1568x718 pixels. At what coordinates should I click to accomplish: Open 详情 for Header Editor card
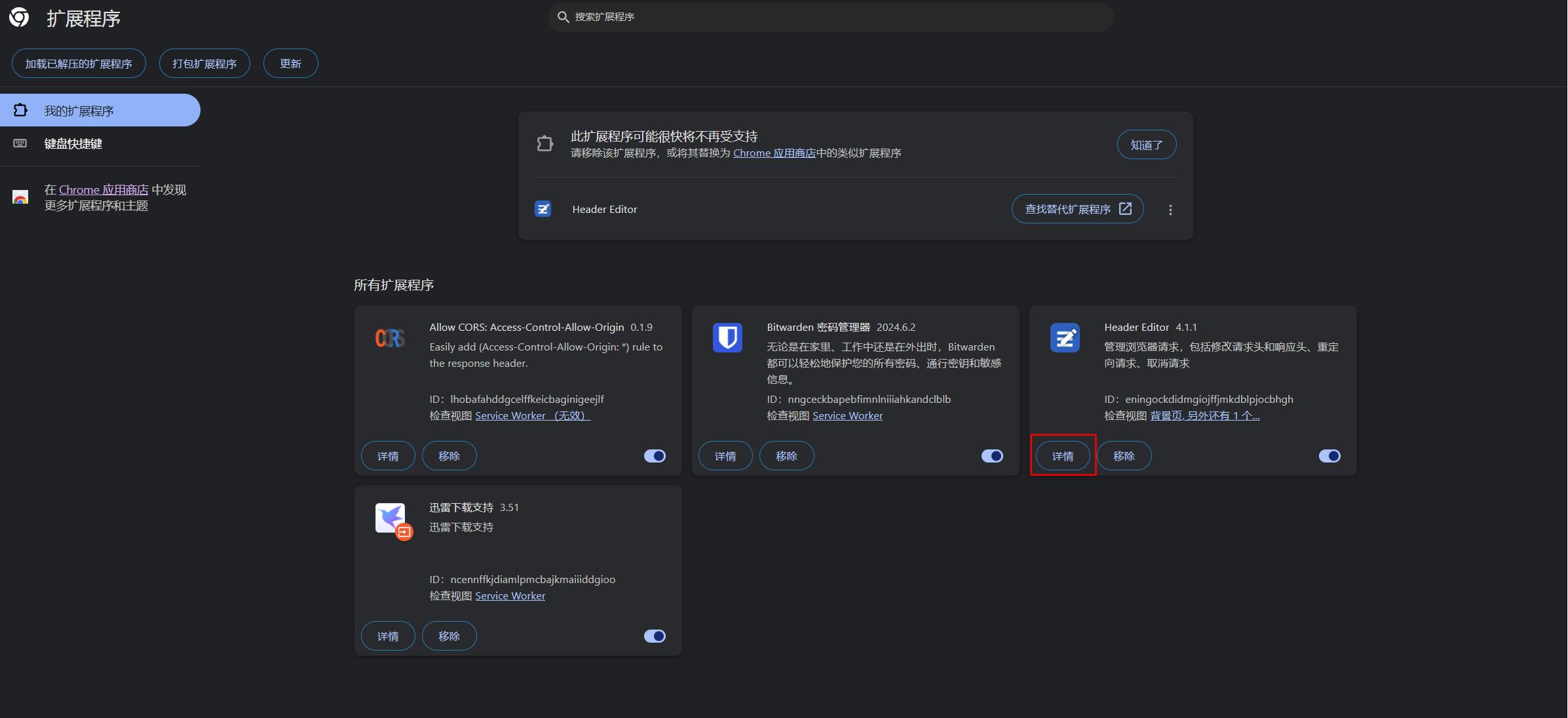point(1063,456)
